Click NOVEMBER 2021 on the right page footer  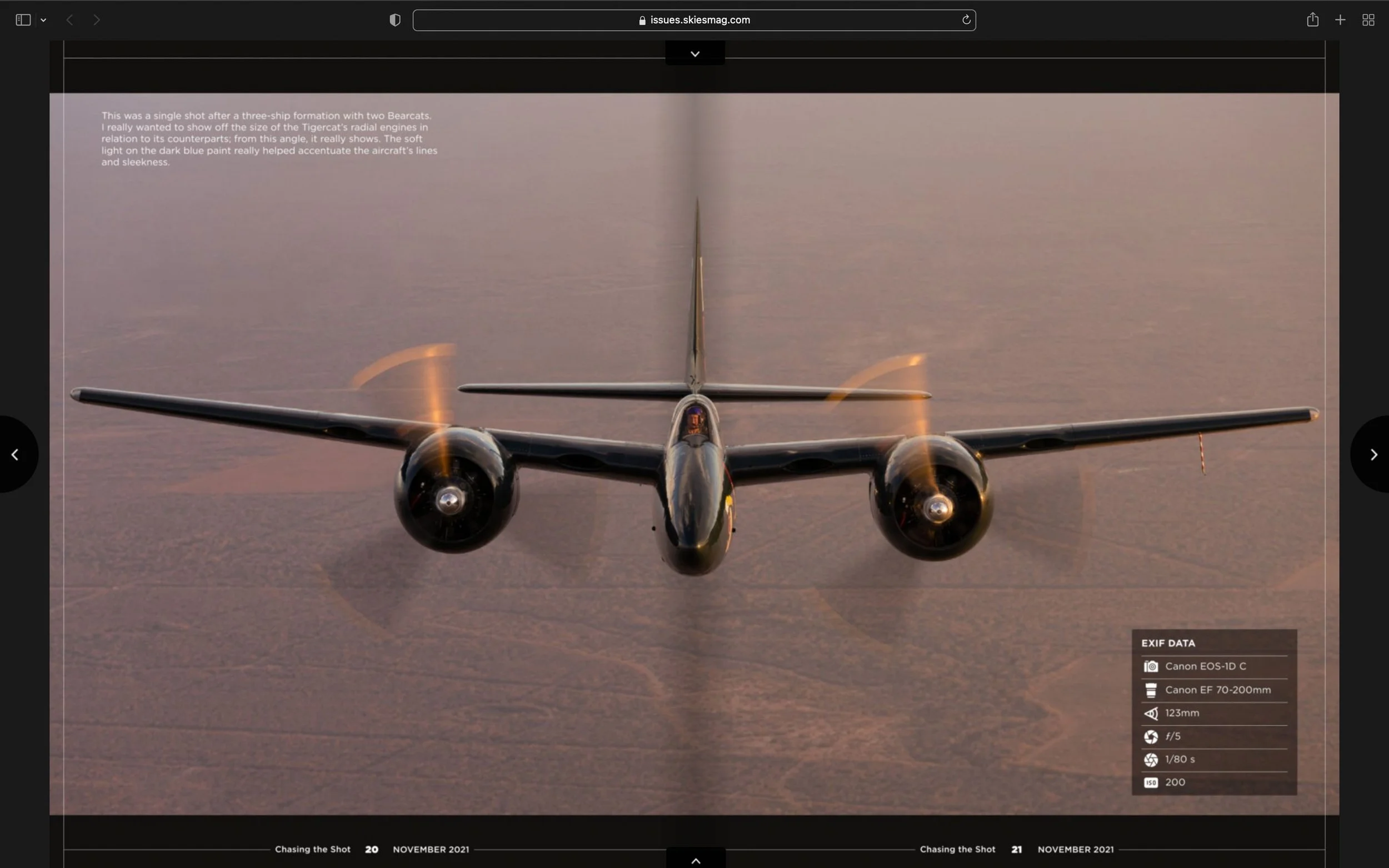(1075, 849)
